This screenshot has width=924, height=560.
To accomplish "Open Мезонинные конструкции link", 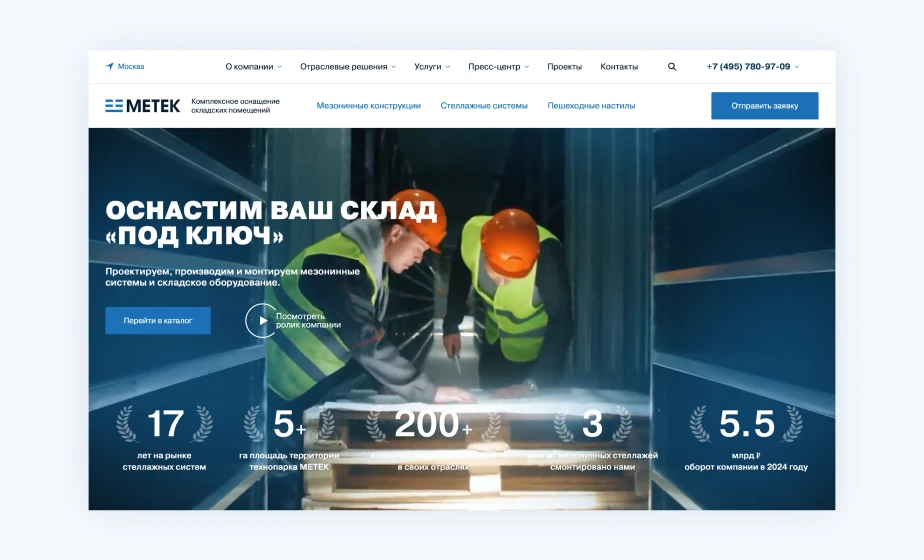I will (x=368, y=106).
